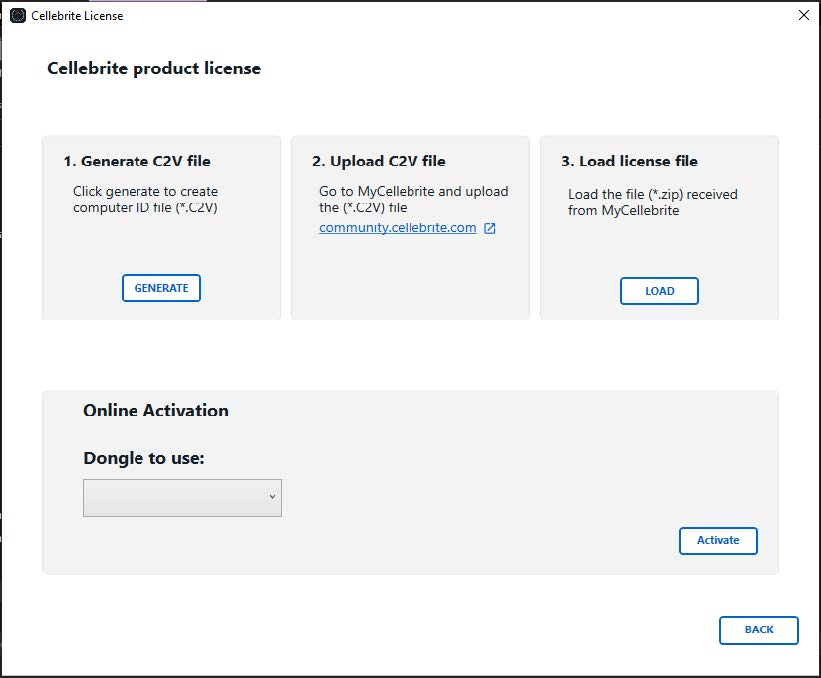Click the 'Go to MyCellebrite and upload' instruction
The height and width of the screenshot is (678, 821).
point(414,192)
